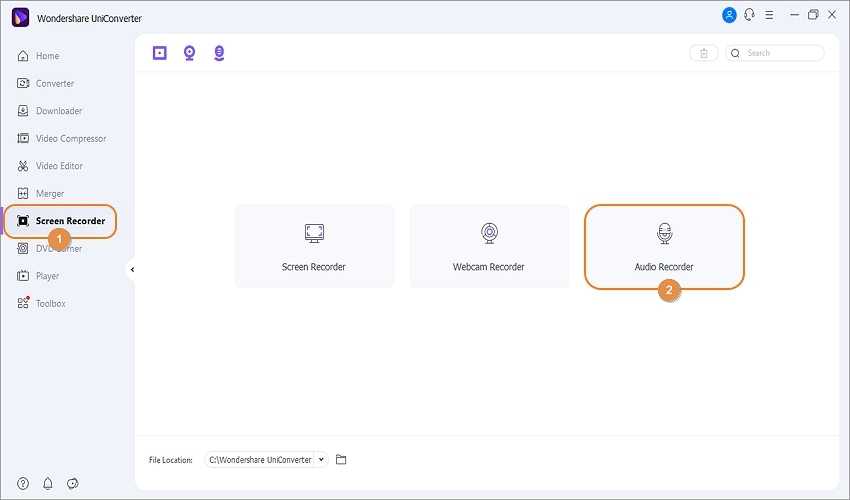Launch the Webcam Recorder card
This screenshot has height=500, width=850.
pyautogui.click(x=489, y=247)
